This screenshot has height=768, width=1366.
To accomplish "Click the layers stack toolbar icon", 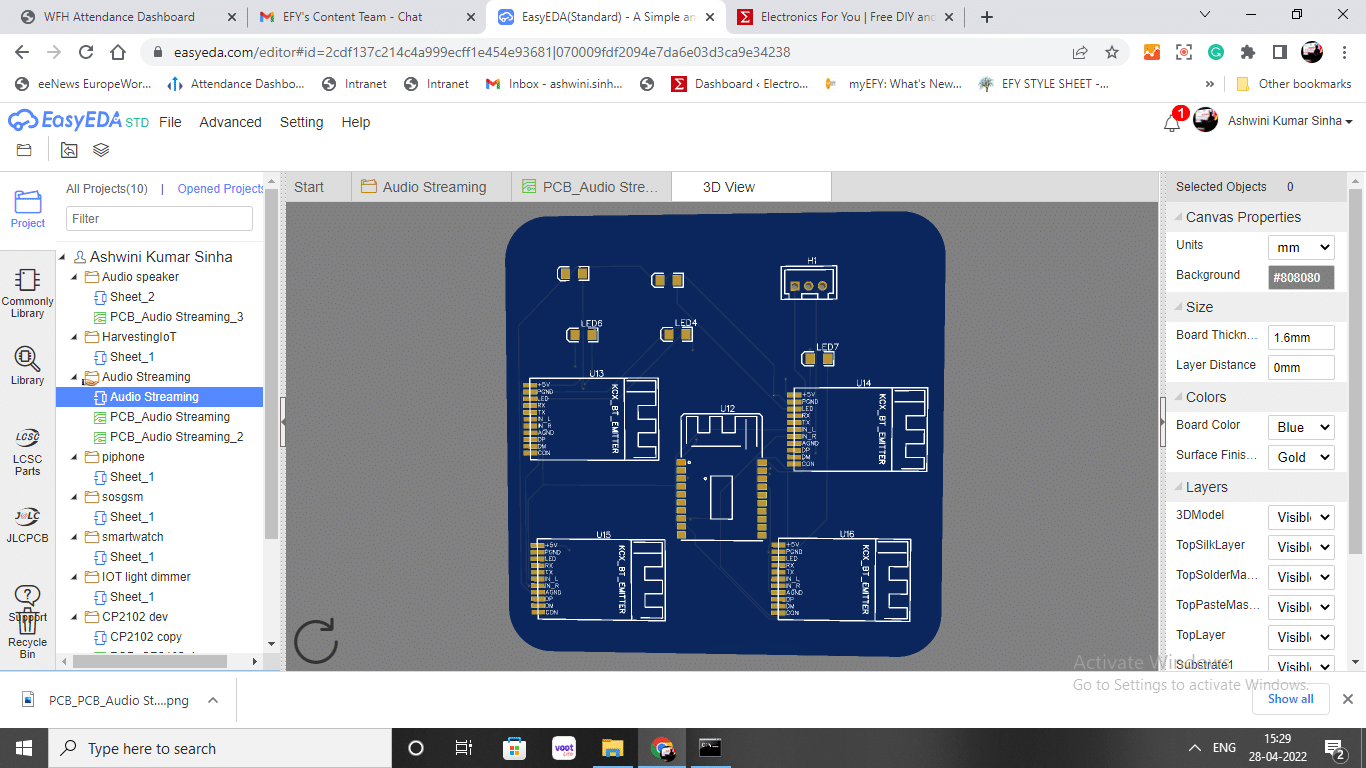I will (x=101, y=150).
